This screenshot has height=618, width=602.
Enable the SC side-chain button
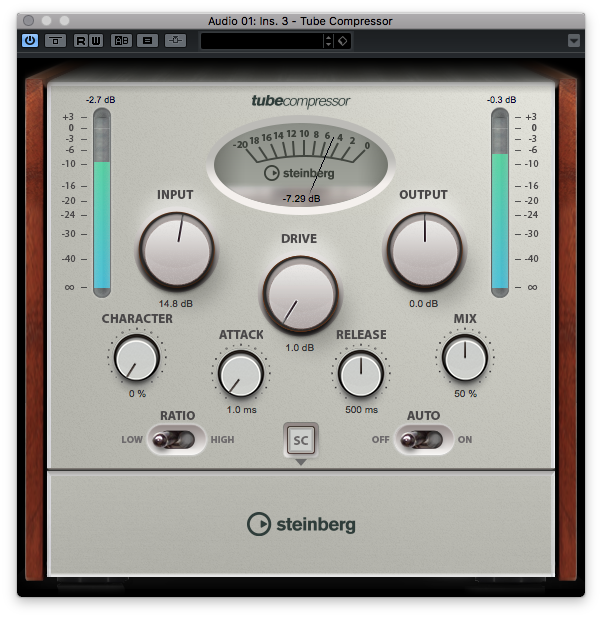pos(301,440)
